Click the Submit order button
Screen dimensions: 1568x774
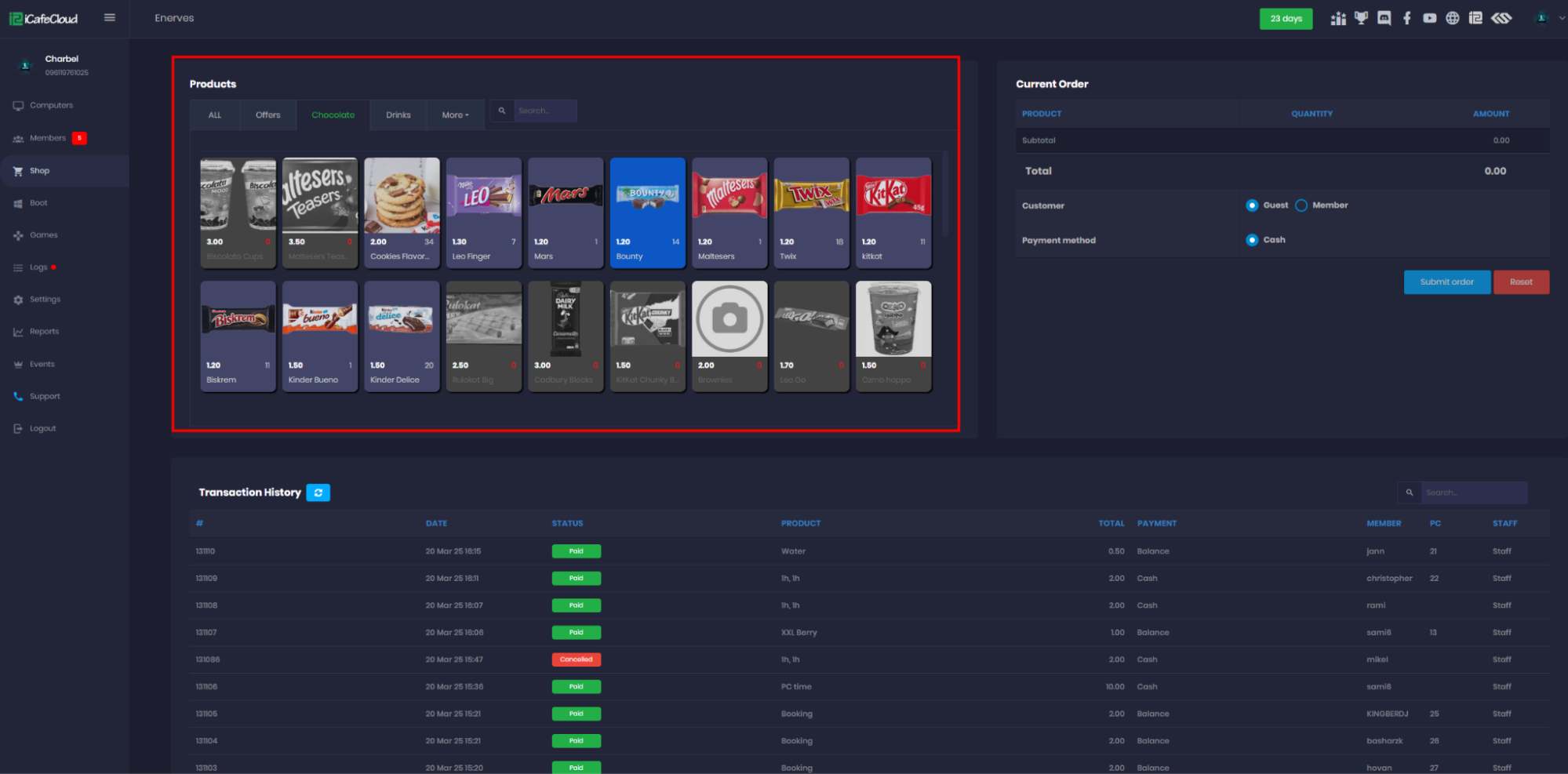pyautogui.click(x=1446, y=282)
